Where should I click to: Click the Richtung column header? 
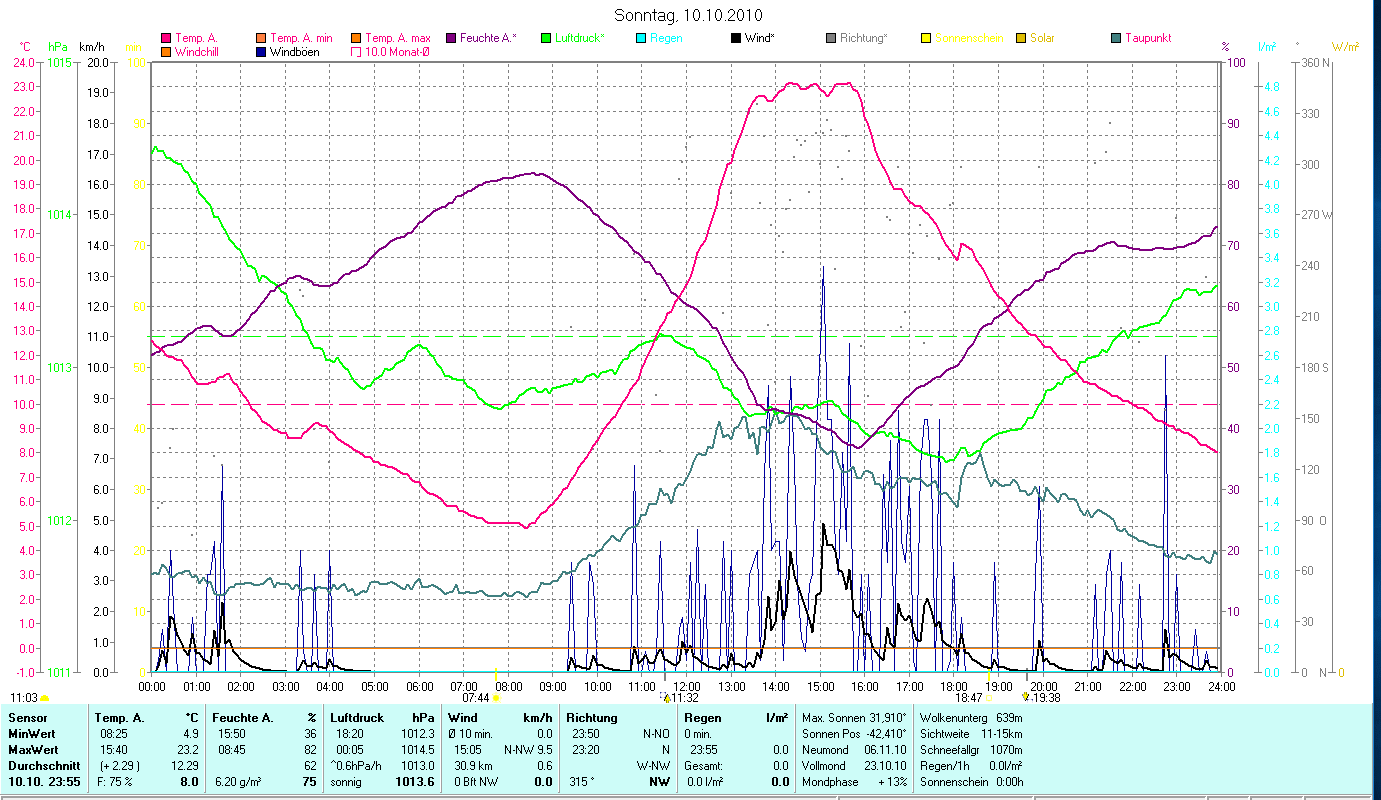592,717
